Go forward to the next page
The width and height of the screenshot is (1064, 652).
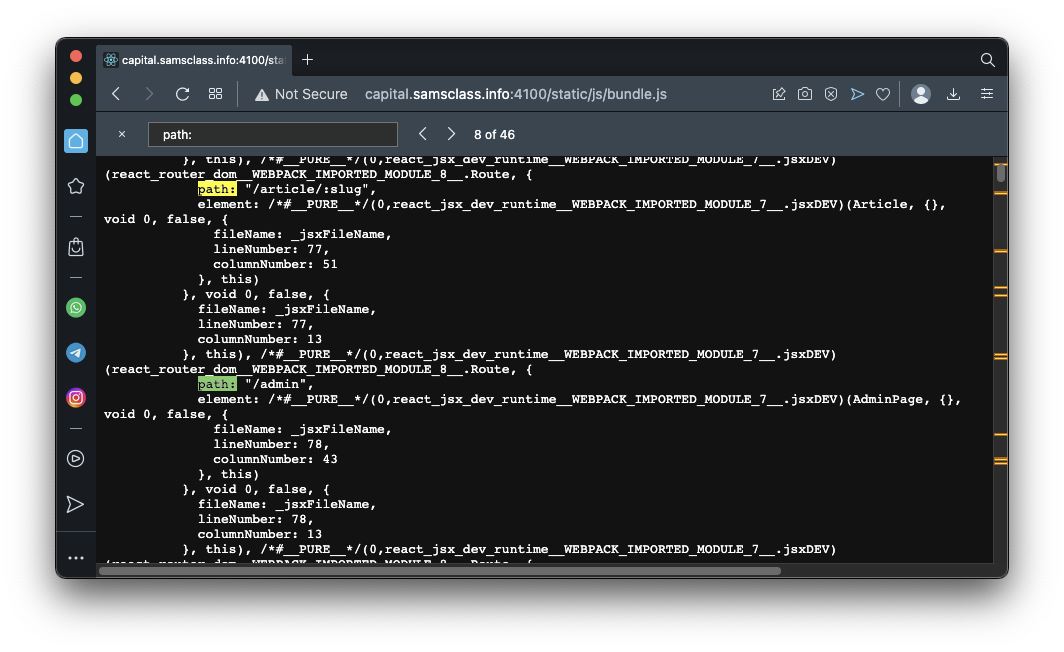(149, 94)
